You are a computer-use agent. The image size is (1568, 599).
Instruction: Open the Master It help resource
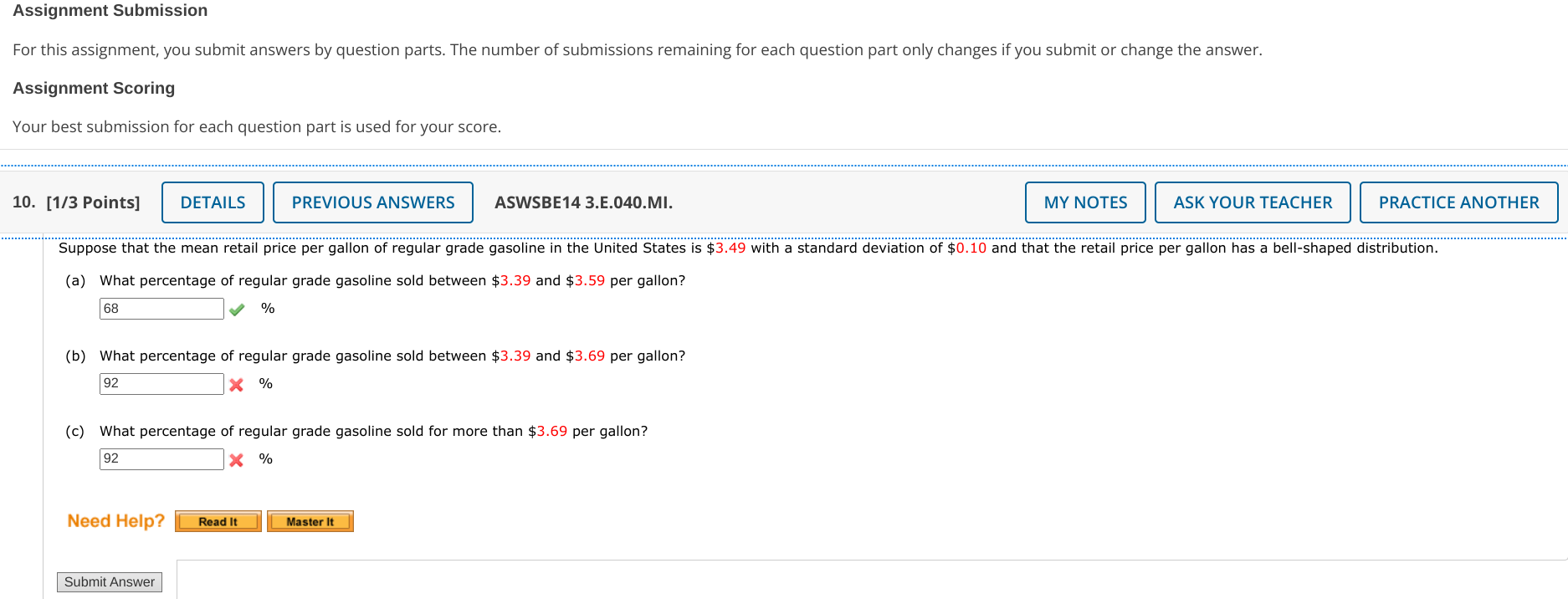pos(310,521)
